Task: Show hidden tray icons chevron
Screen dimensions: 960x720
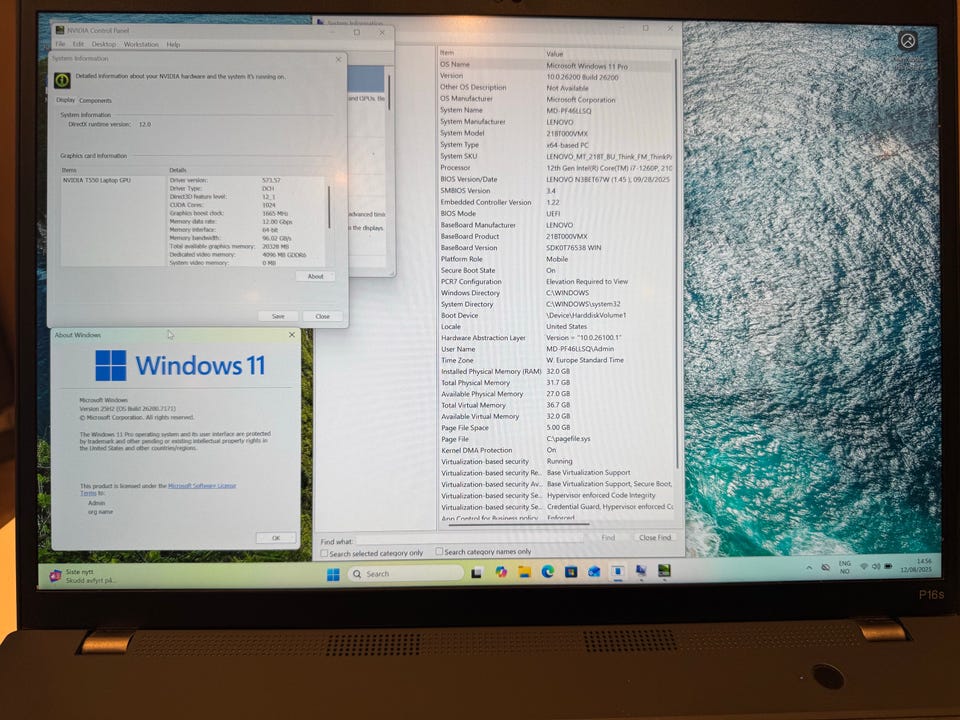Action: pyautogui.click(x=809, y=568)
